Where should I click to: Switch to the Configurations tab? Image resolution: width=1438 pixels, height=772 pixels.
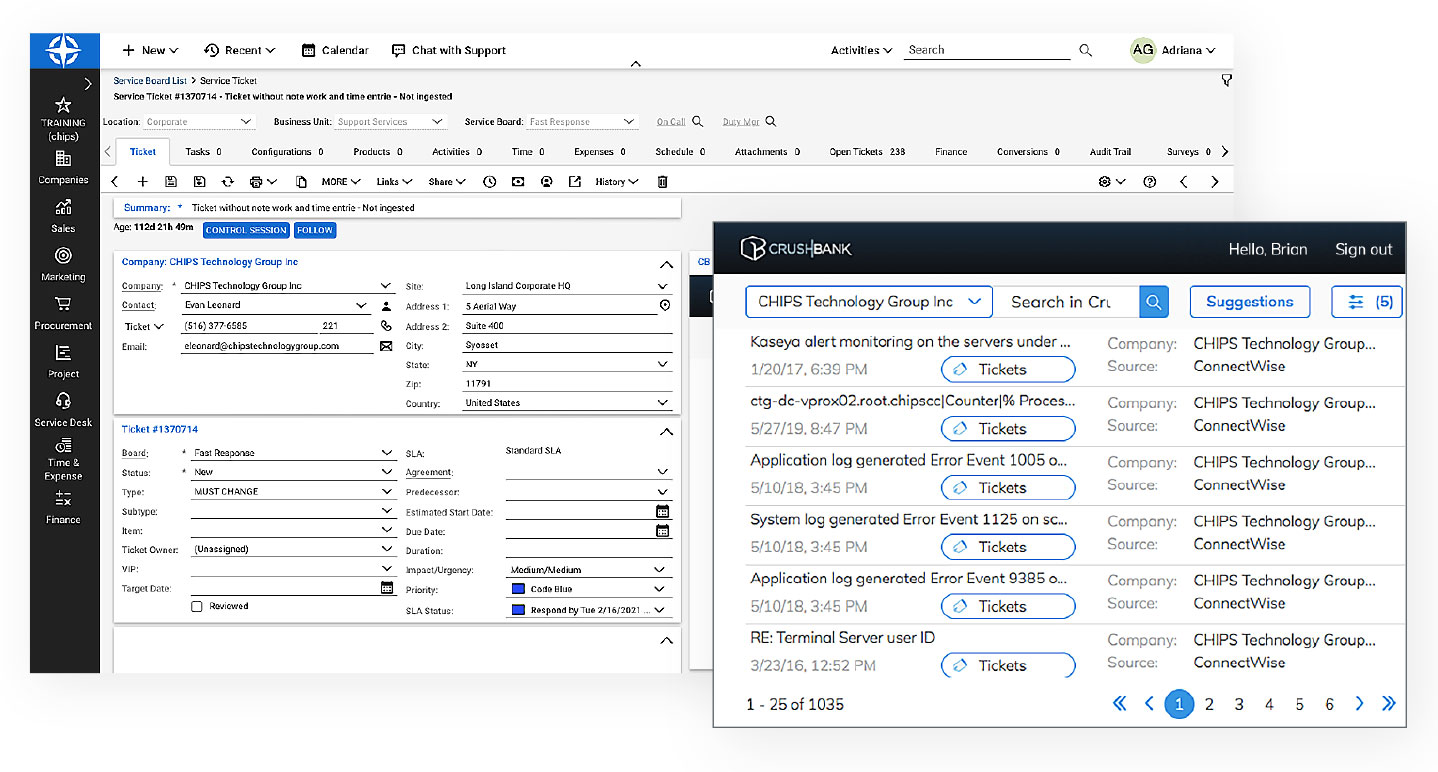pos(288,152)
